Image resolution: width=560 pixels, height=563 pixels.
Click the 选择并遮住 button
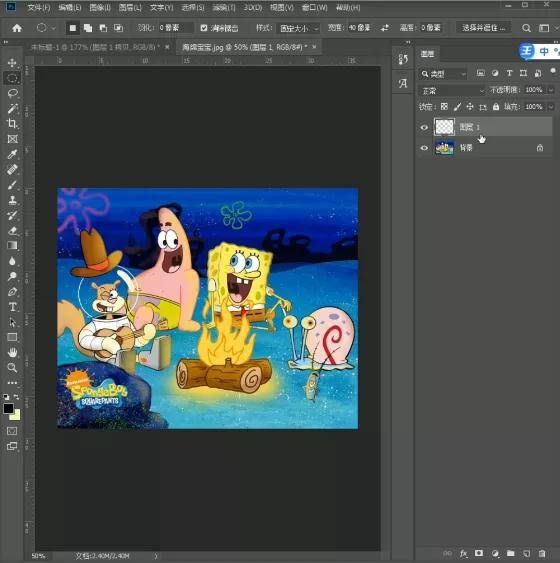pos(483,28)
